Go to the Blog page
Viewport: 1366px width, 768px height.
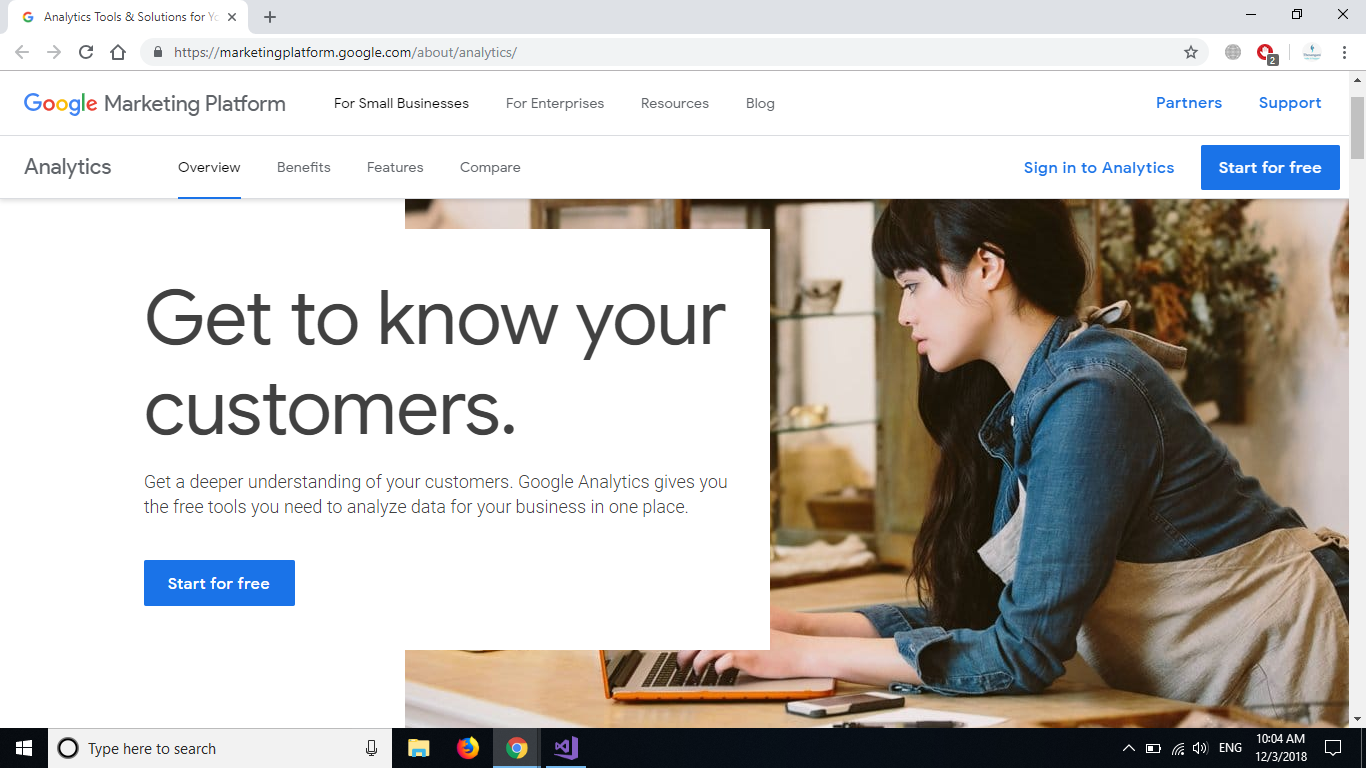[760, 103]
